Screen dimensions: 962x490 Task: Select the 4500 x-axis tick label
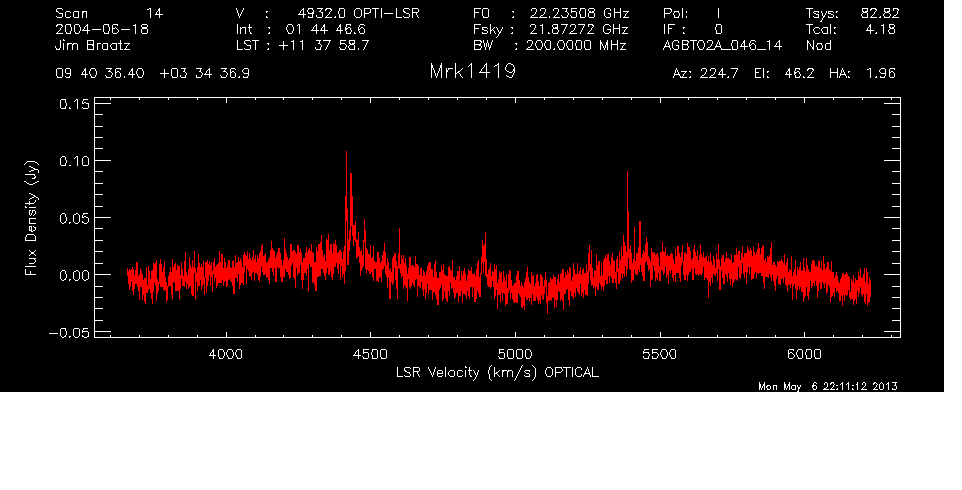point(370,354)
